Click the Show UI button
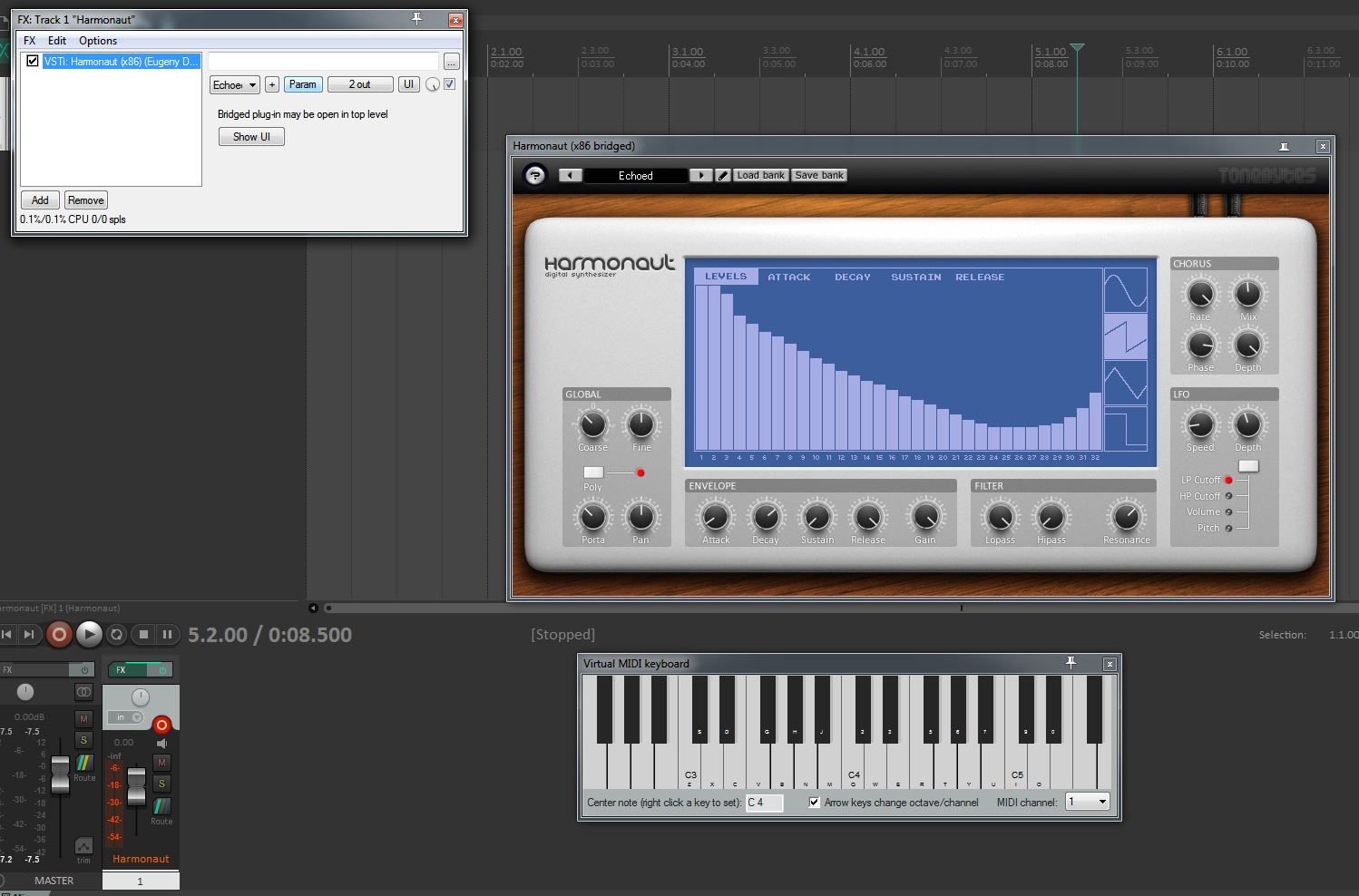 pyautogui.click(x=251, y=137)
